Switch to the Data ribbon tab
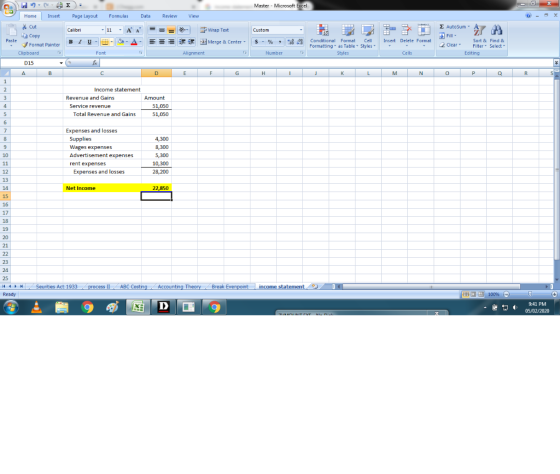 click(145, 16)
